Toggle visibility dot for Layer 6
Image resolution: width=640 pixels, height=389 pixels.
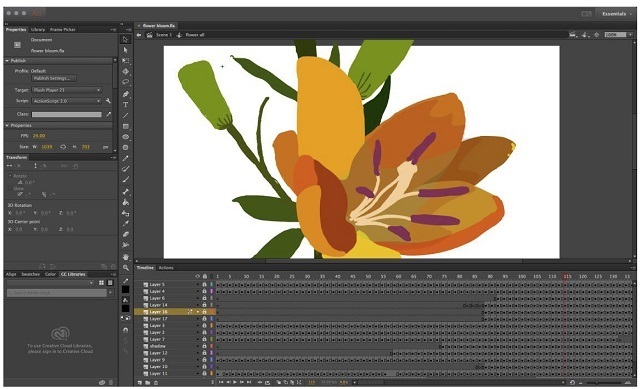click(x=198, y=298)
